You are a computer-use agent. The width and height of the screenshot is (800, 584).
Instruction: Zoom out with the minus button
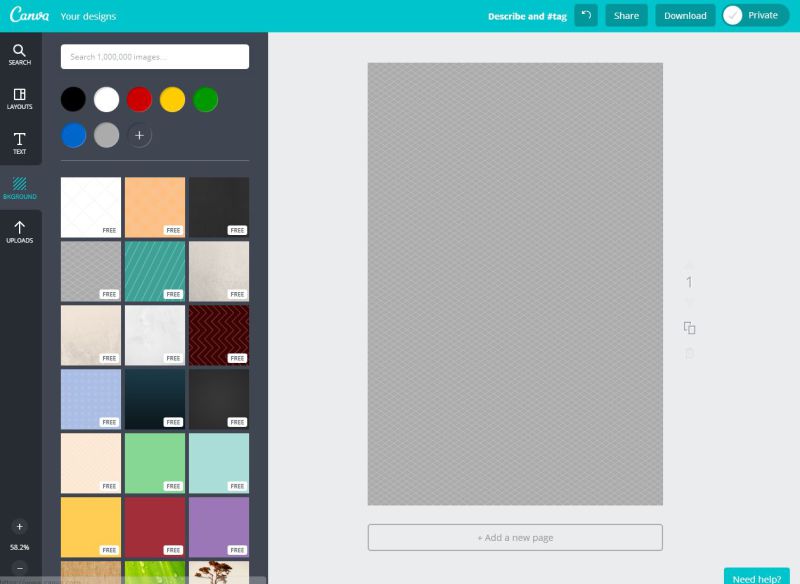(x=19, y=568)
